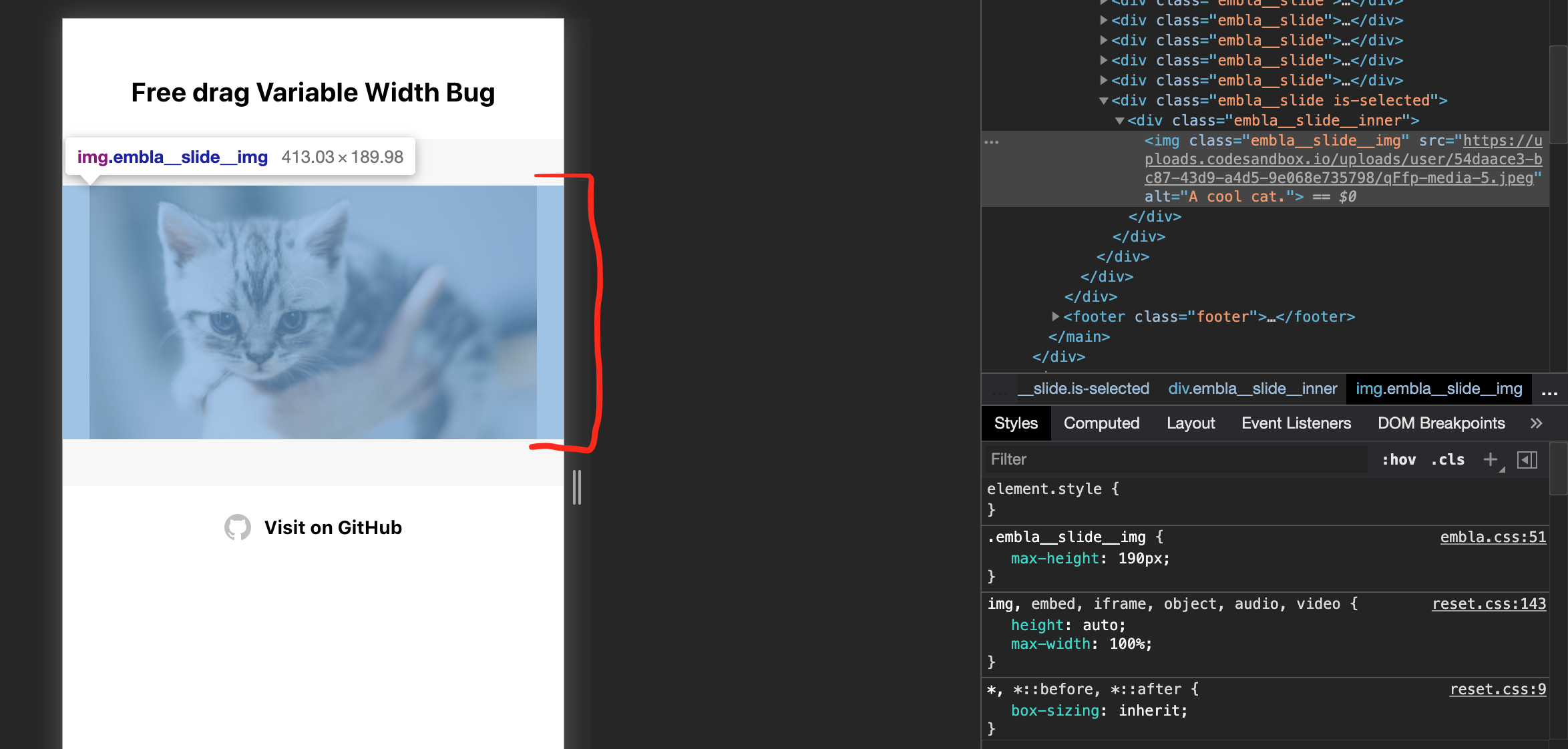Click the double-chevron to reveal more panel tabs
Image resolution: width=1568 pixels, height=749 pixels.
pyautogui.click(x=1537, y=423)
